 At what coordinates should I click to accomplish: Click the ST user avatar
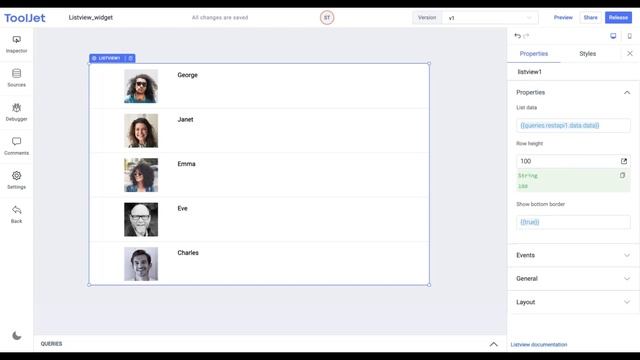pyautogui.click(x=327, y=18)
